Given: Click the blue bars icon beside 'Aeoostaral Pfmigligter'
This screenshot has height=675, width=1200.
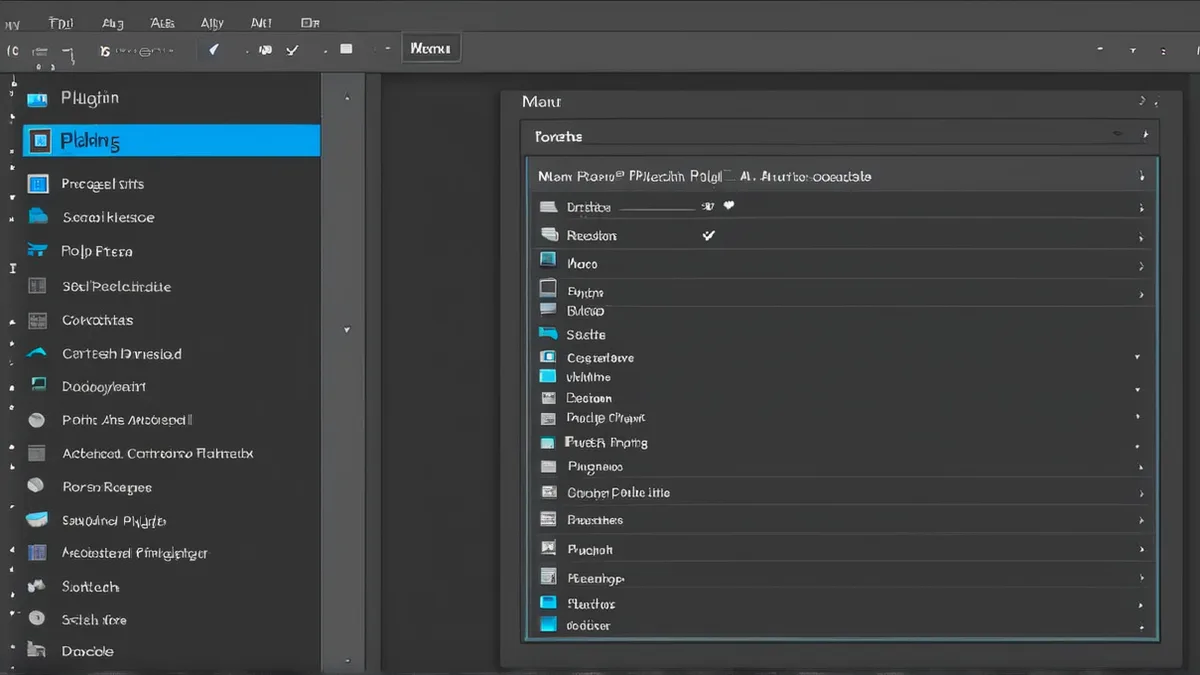Looking at the screenshot, I should (x=37, y=552).
